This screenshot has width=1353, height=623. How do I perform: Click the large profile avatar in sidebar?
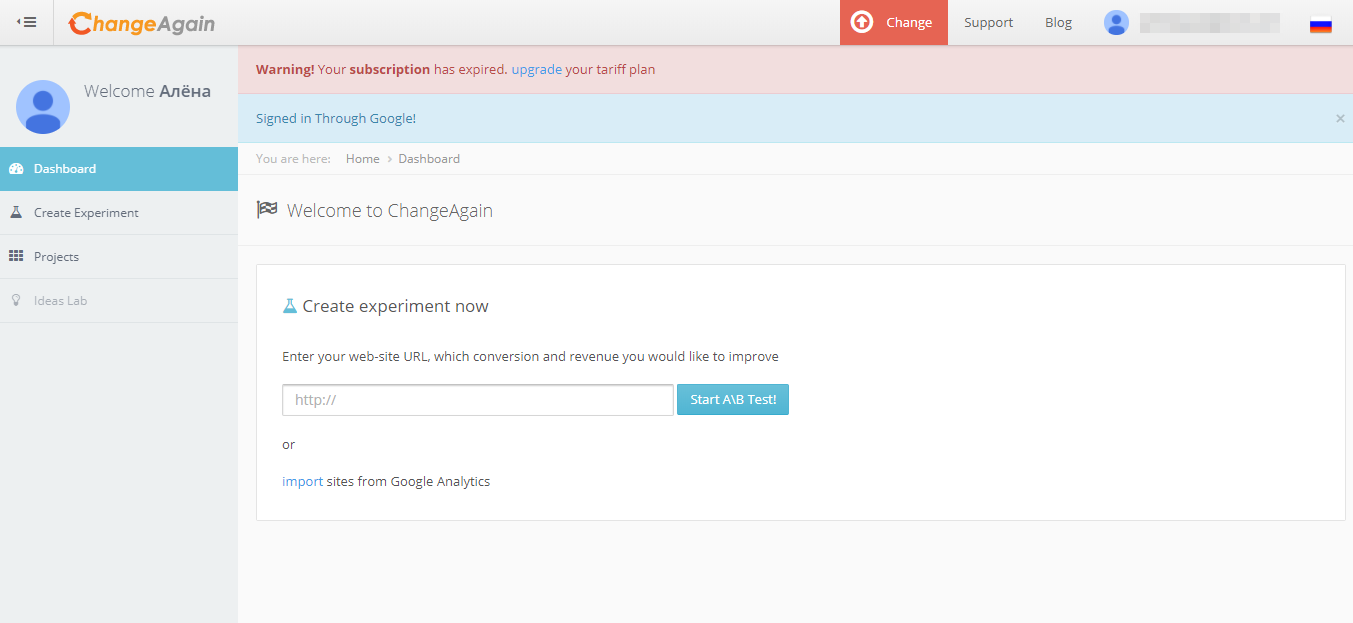tap(43, 107)
